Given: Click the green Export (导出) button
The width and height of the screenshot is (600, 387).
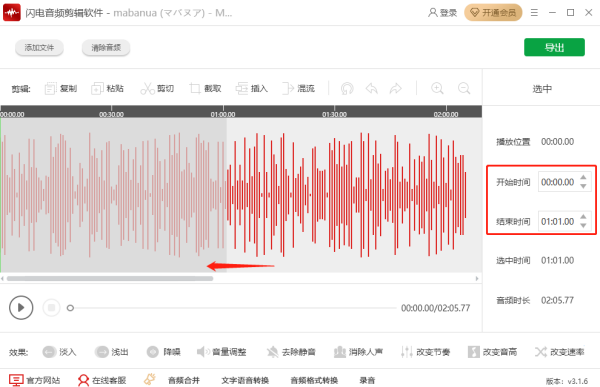Looking at the screenshot, I should (554, 47).
